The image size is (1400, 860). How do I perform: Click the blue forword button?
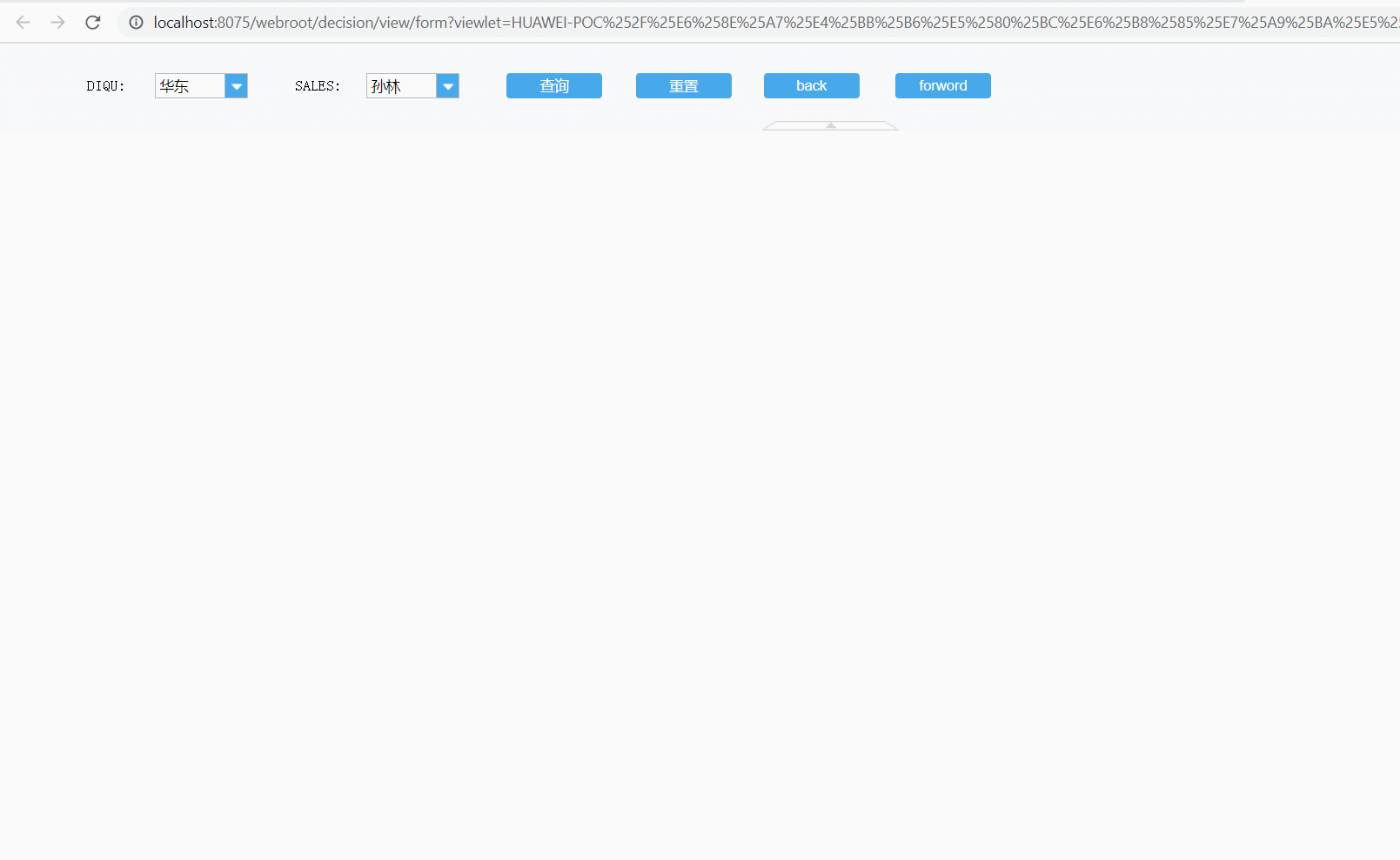[x=943, y=86]
